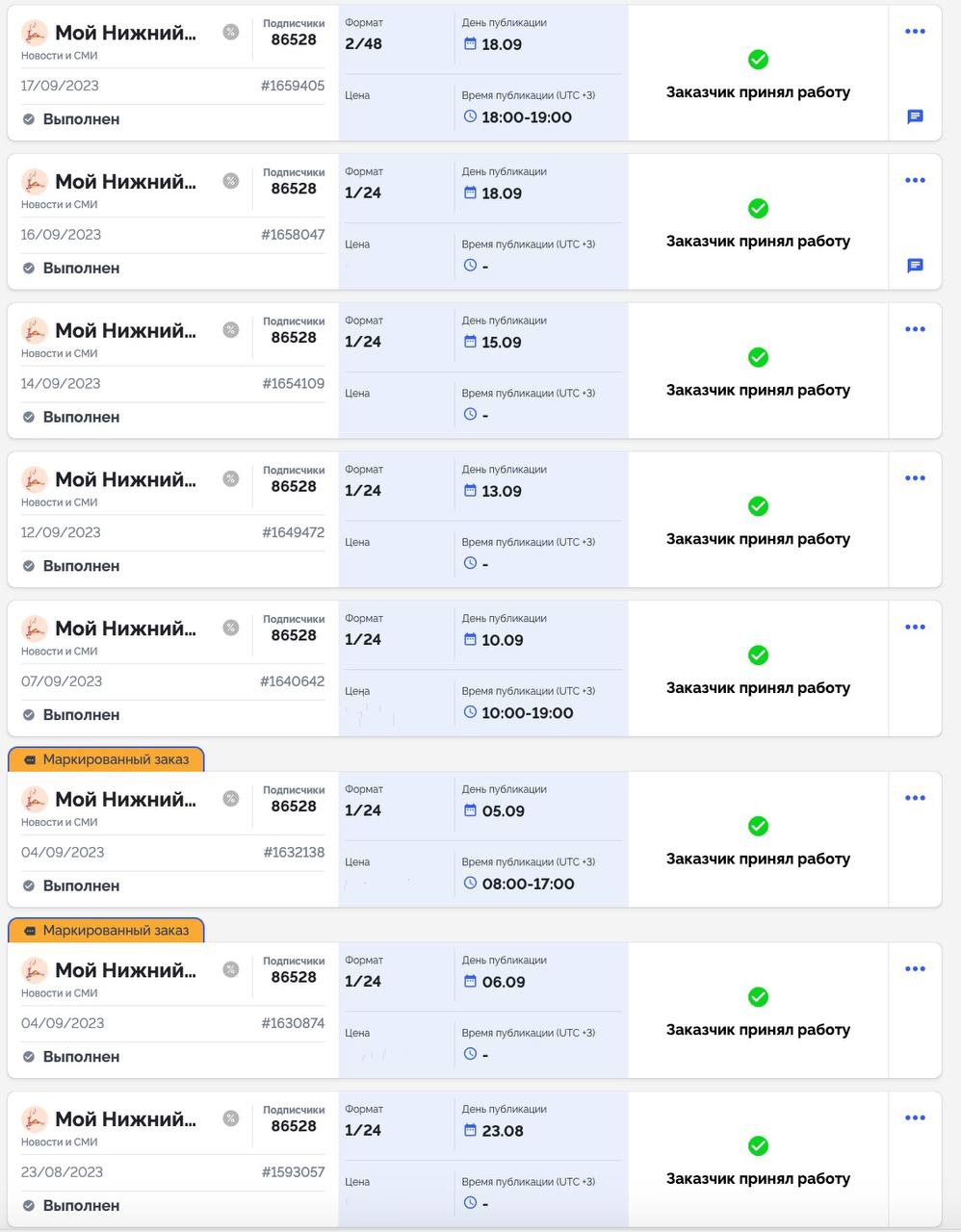This screenshot has height=1232, width=961.
Task: Click percent badge on order #1659405
Action: [x=231, y=32]
